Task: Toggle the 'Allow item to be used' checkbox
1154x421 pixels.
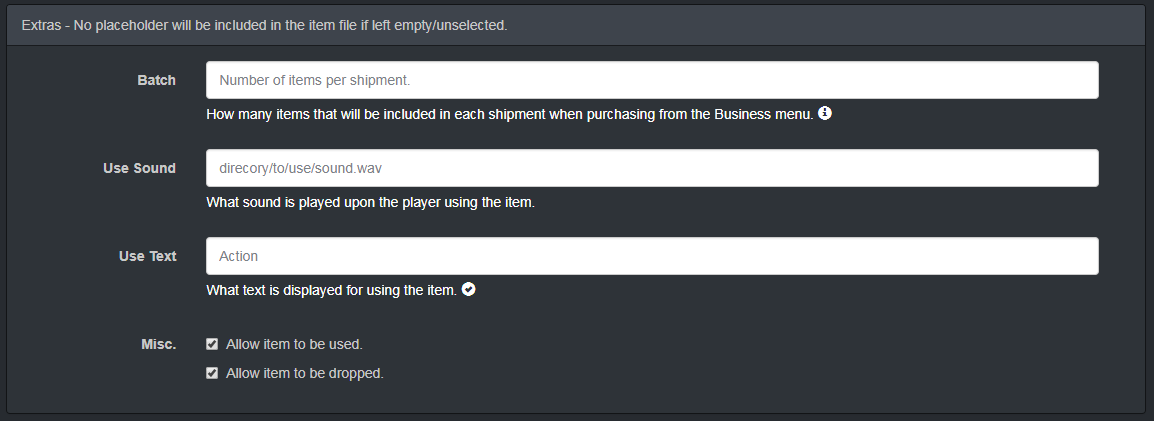Action: click(212, 344)
